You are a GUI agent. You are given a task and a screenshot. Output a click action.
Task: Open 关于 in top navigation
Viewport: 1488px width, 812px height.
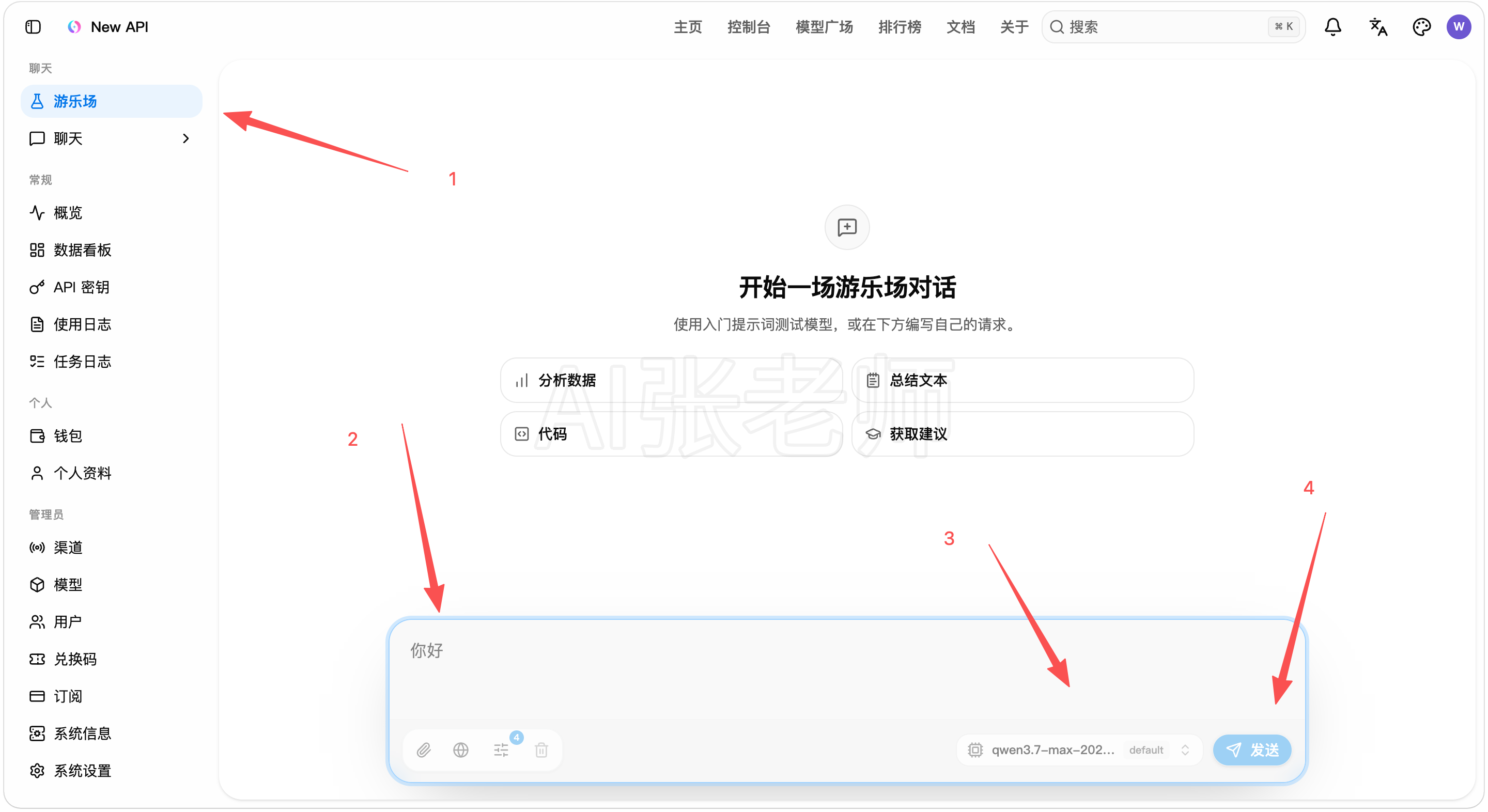(1014, 27)
